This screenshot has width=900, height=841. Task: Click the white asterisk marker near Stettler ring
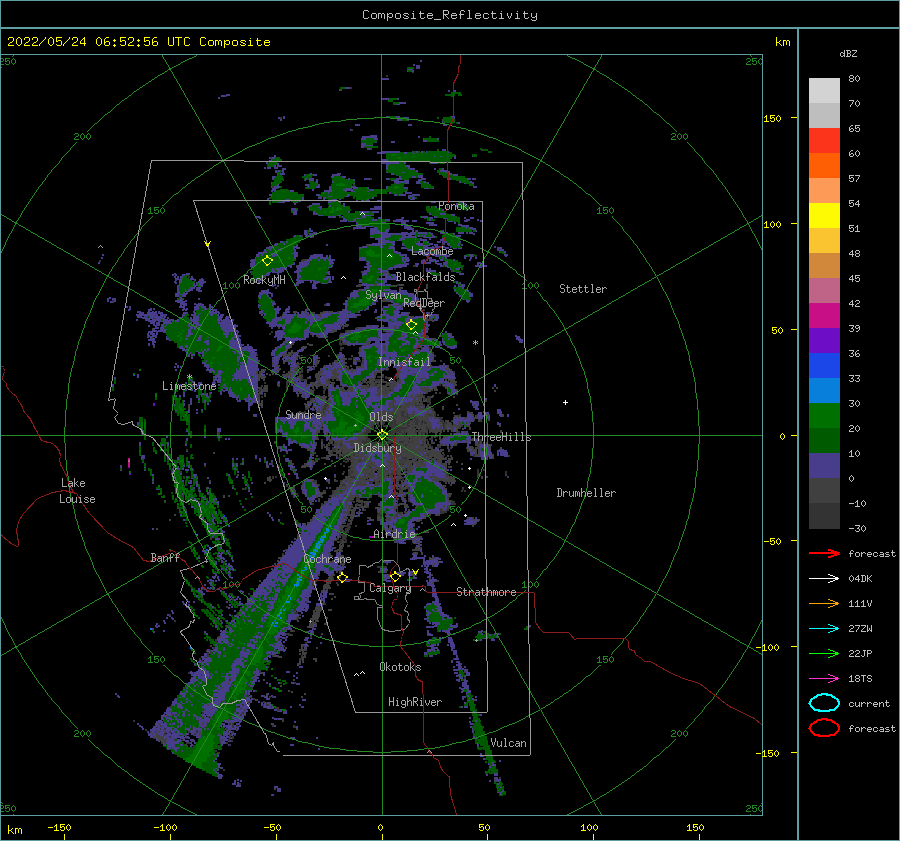tap(475, 343)
